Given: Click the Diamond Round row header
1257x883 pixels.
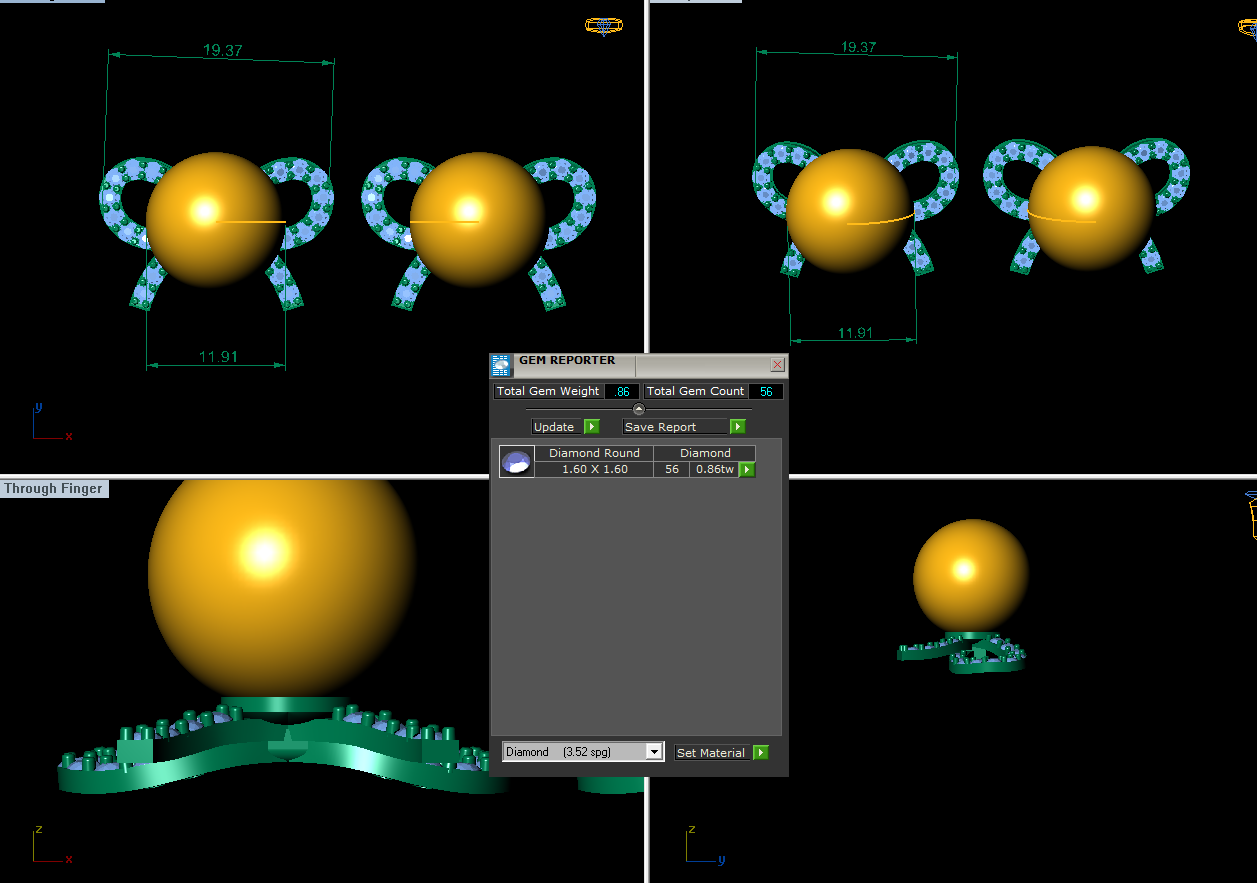Looking at the screenshot, I should (x=594, y=453).
